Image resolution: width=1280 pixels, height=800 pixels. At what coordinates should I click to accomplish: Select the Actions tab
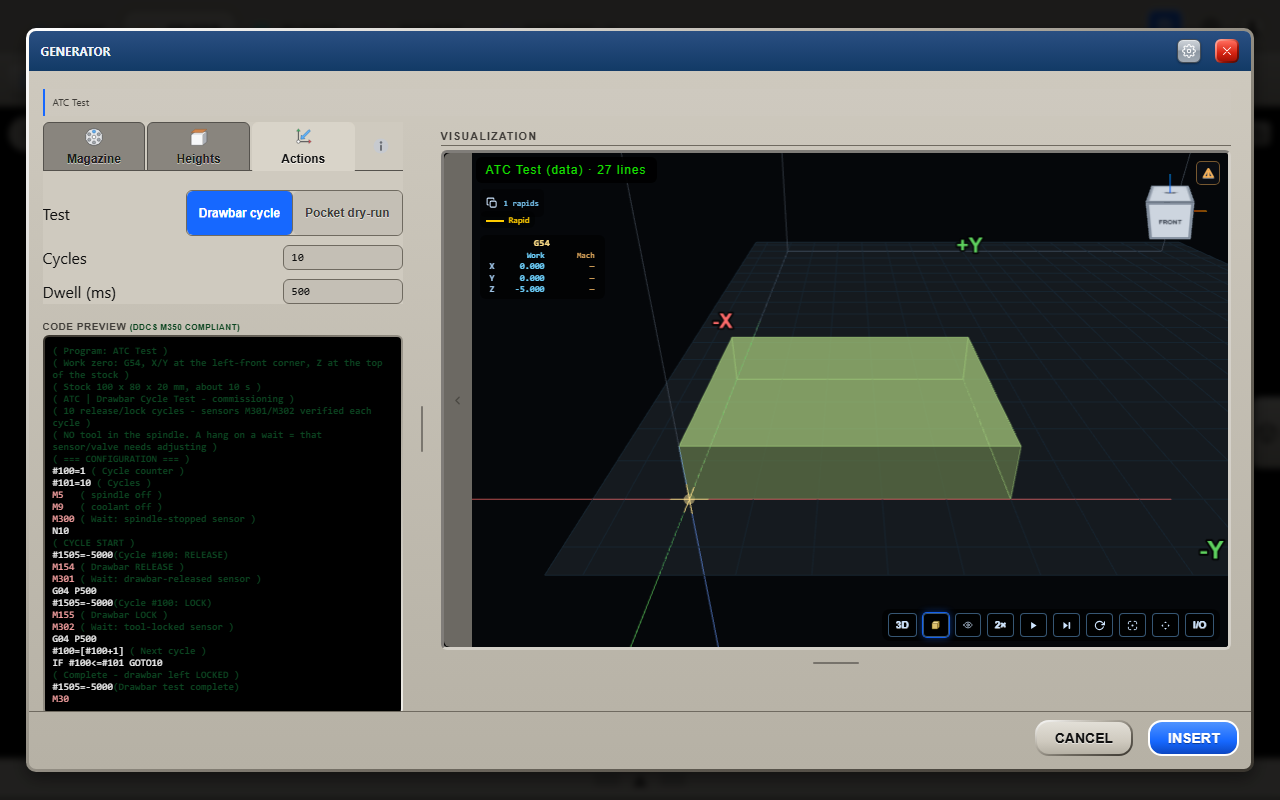coord(303,146)
